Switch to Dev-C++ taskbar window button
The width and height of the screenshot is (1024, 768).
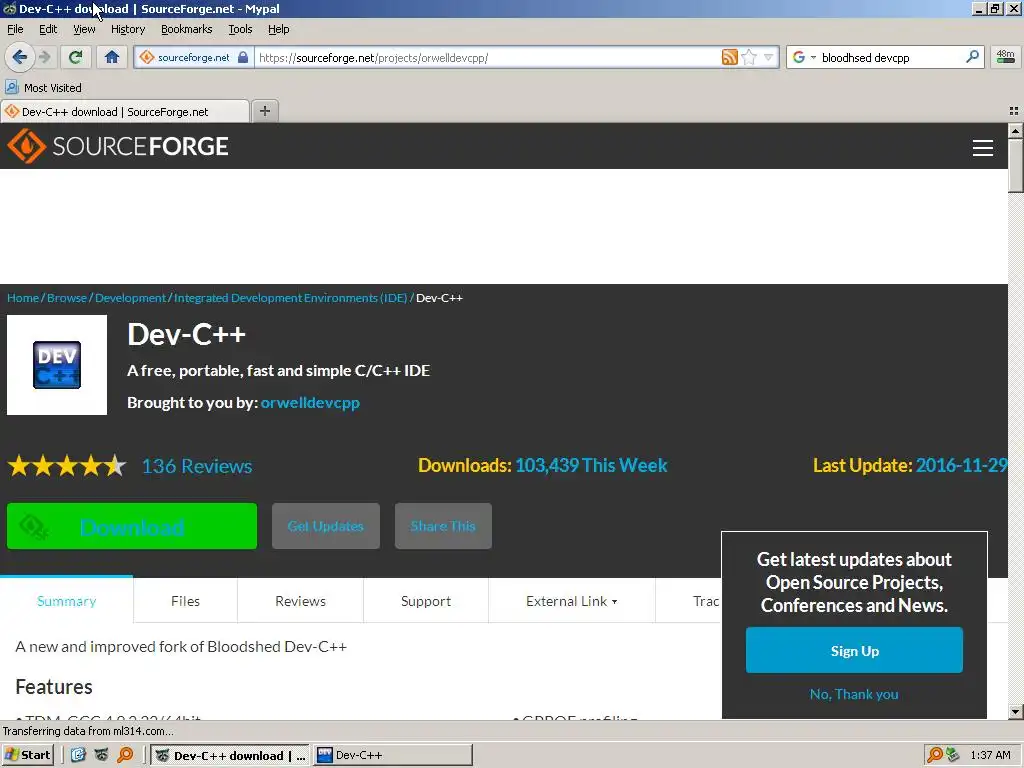[x=393, y=755]
